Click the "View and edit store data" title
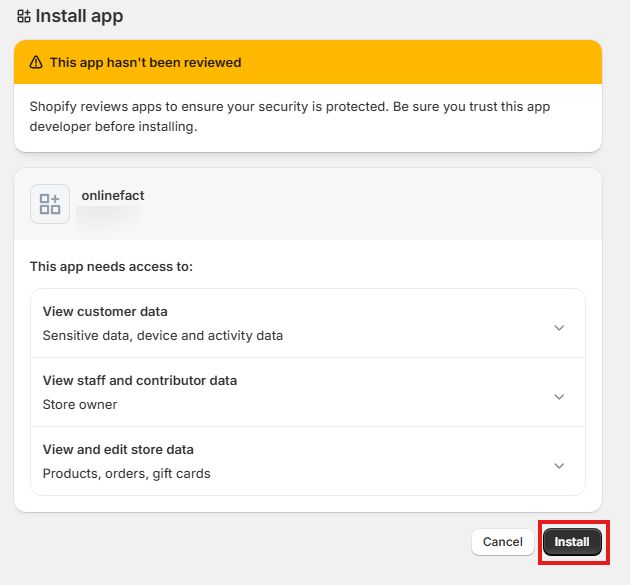This screenshot has height=585, width=630. (x=118, y=450)
